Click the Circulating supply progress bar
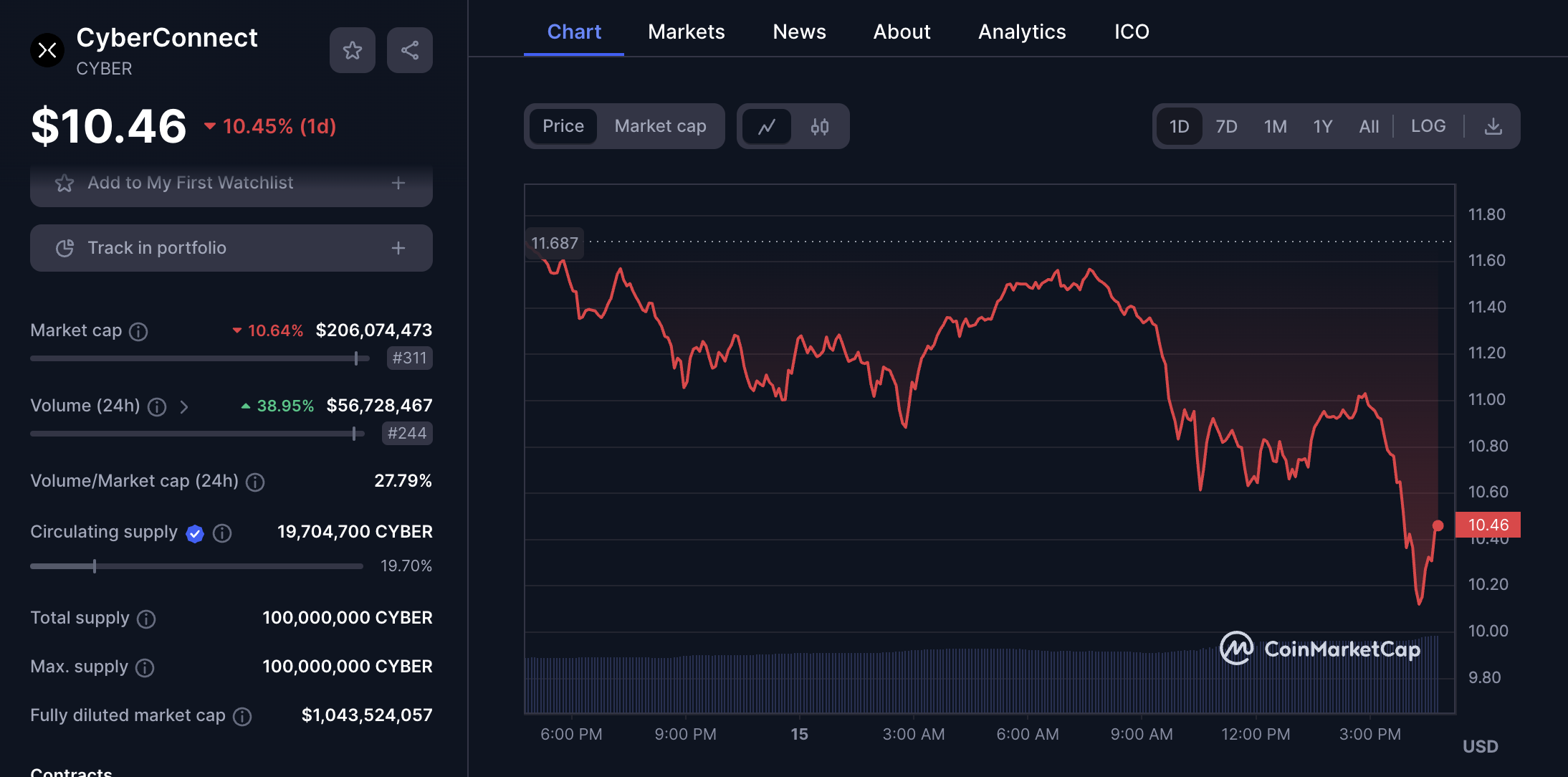1568x777 pixels. point(196,566)
